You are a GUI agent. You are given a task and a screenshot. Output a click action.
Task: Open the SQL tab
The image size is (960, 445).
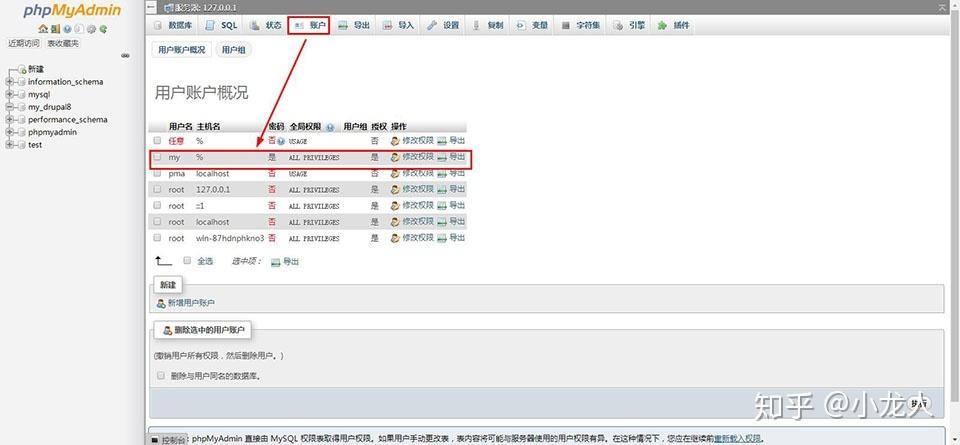pyautogui.click(x=222, y=25)
